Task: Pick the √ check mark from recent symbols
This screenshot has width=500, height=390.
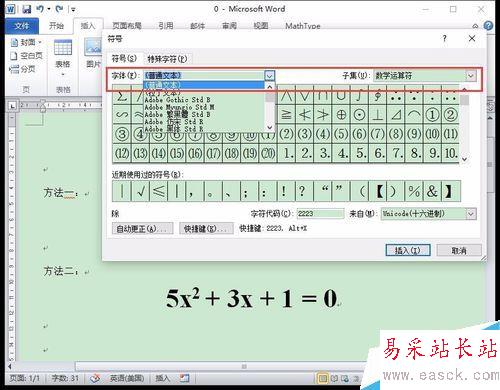Action: [141, 191]
